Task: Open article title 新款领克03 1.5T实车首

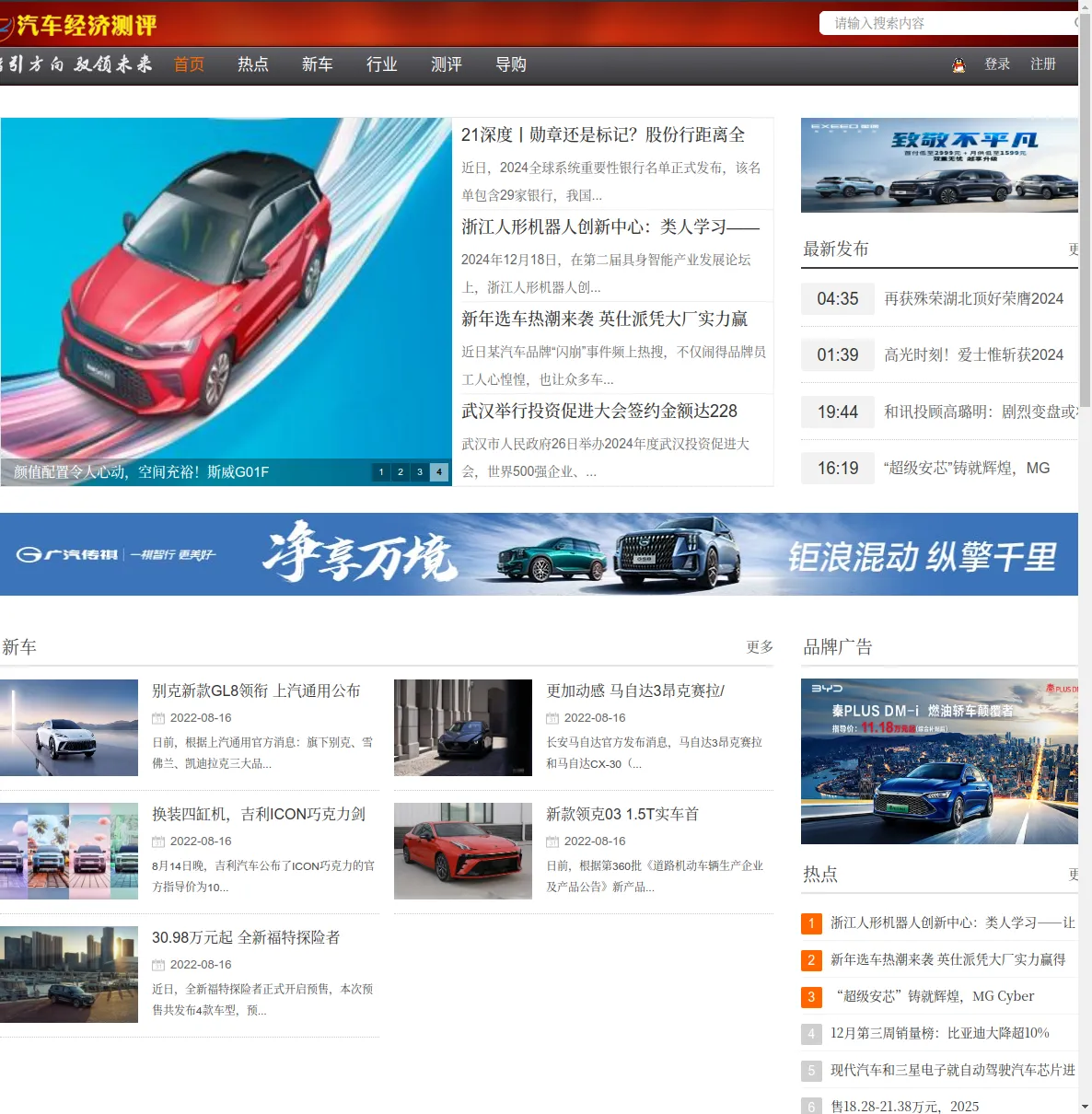Action: [x=622, y=814]
